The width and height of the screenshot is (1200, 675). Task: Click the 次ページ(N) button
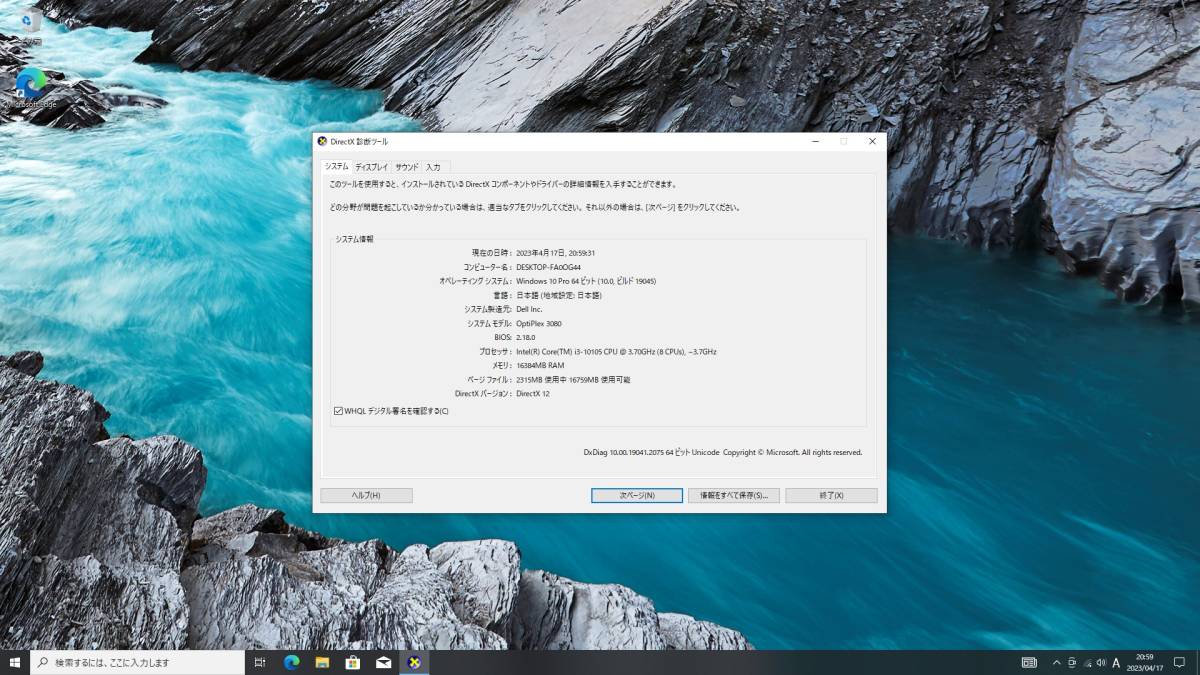637,495
